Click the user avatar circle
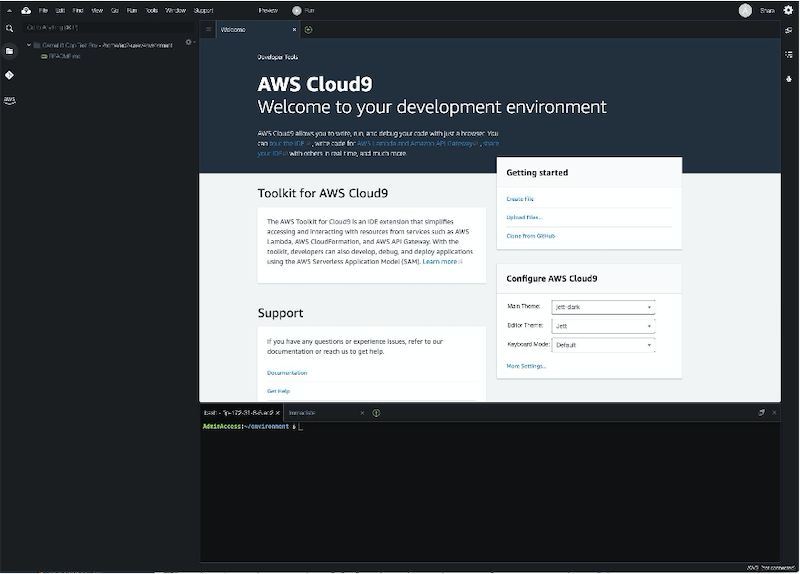 coord(745,10)
